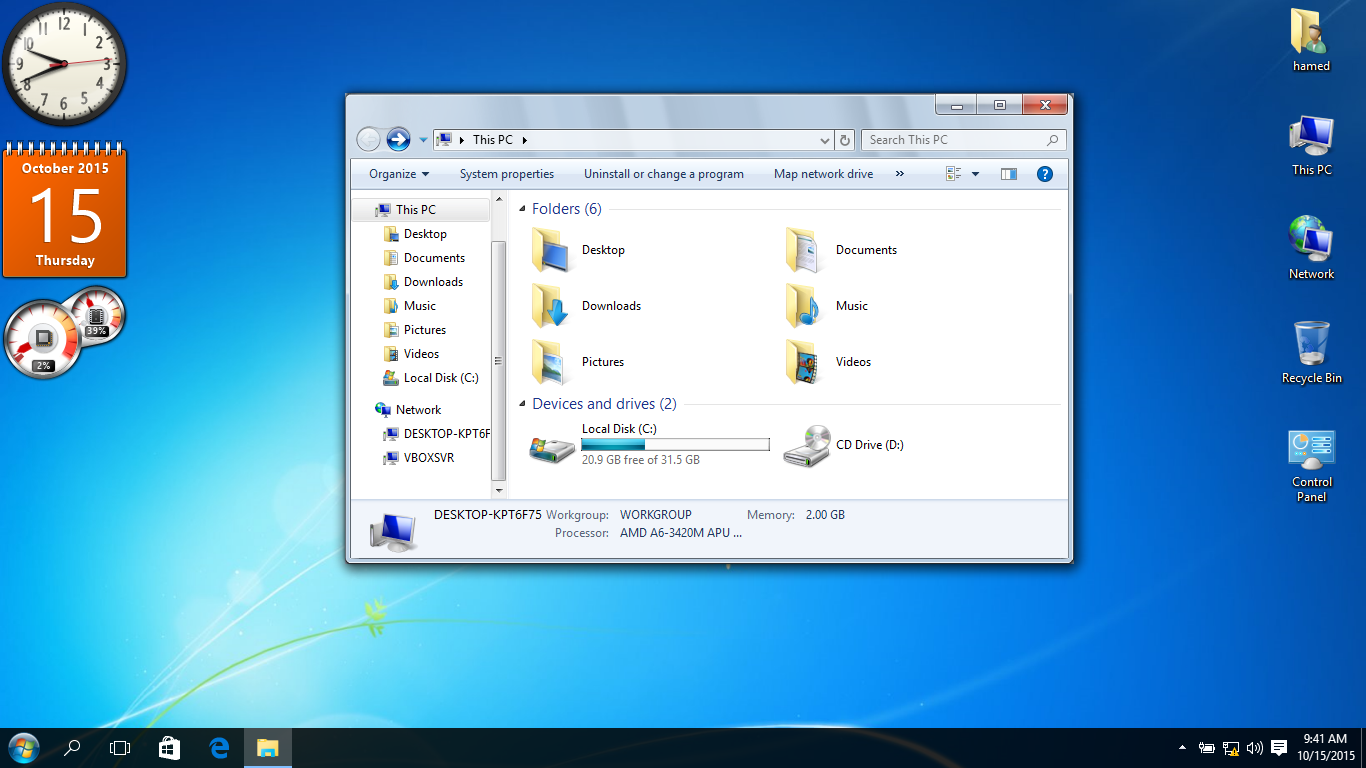1366x768 pixels.
Task: Open Recycle Bin on the desktop
Action: 1311,344
